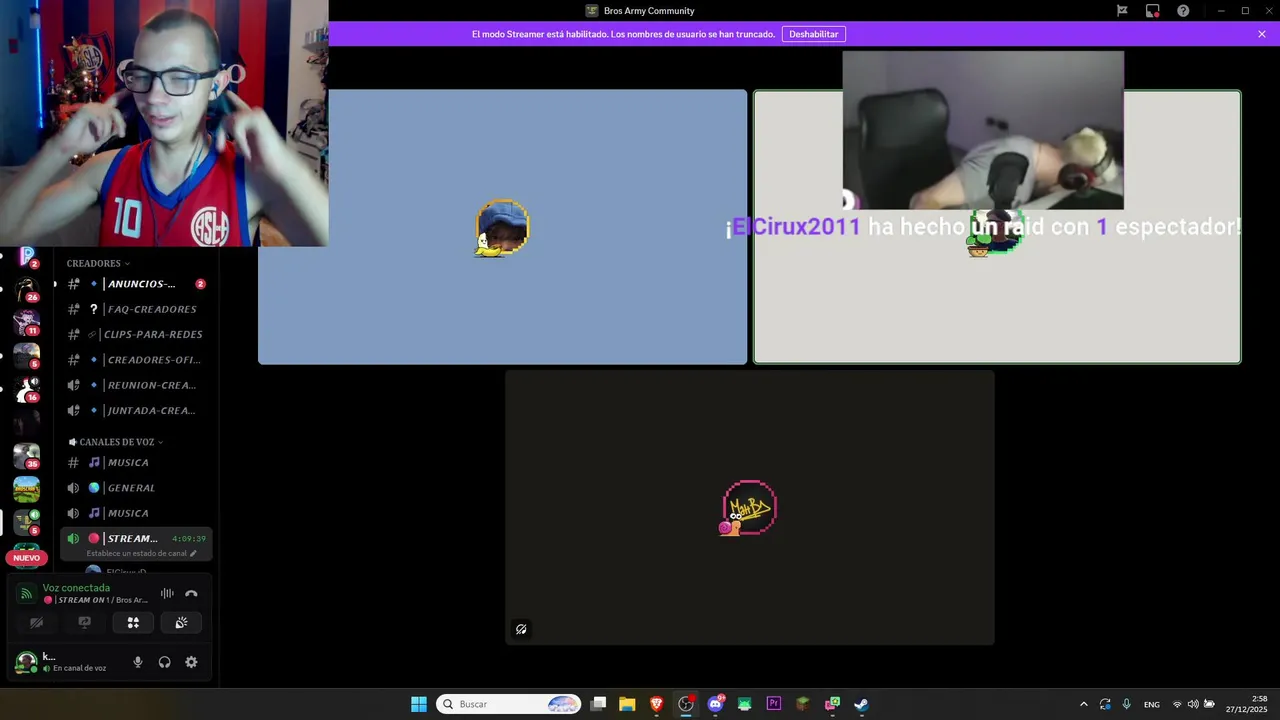The width and height of the screenshot is (1280, 720).
Task: Share your screen from voice panel
Action: [85, 622]
